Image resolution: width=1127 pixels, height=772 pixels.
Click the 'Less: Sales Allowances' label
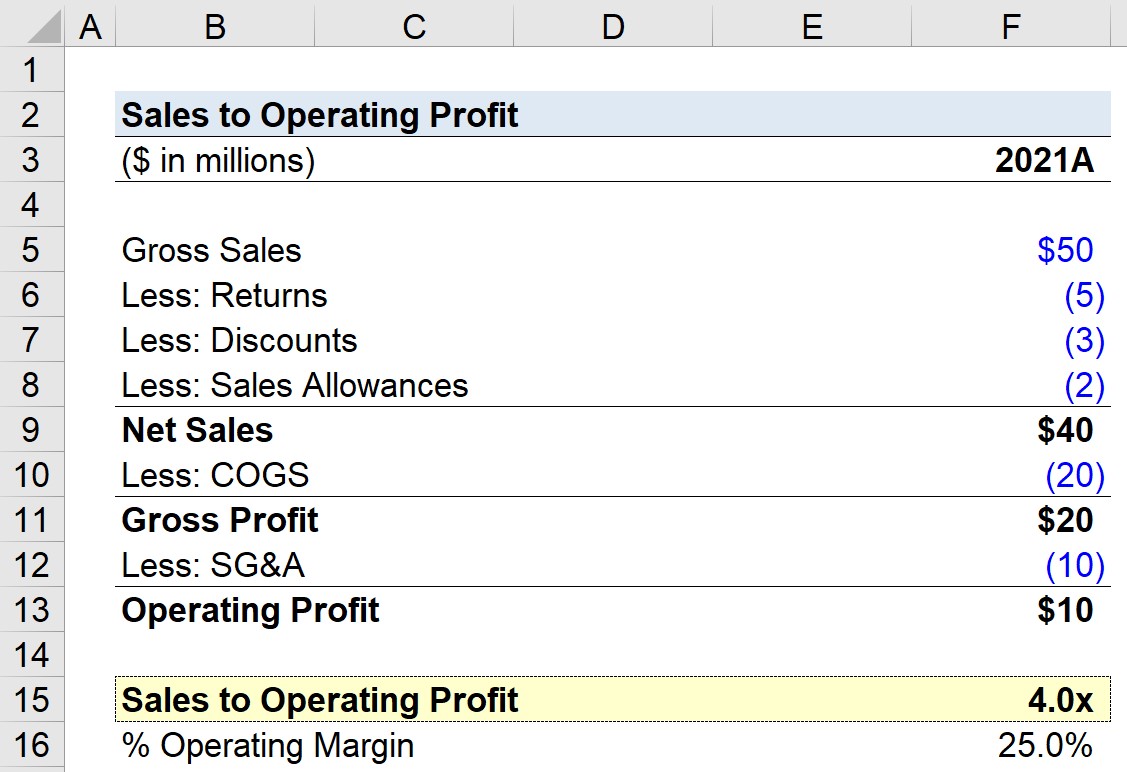coord(295,385)
